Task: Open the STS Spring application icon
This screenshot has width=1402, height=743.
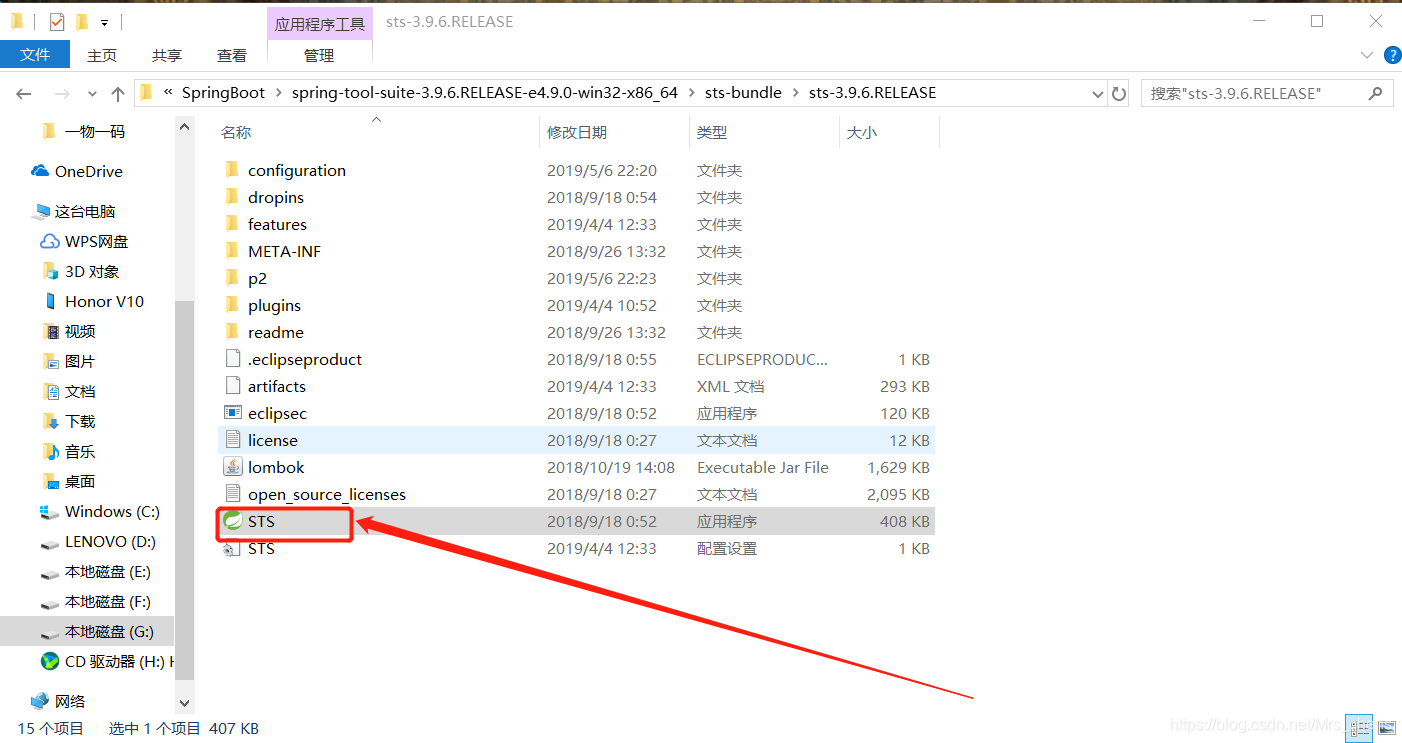Action: point(232,521)
